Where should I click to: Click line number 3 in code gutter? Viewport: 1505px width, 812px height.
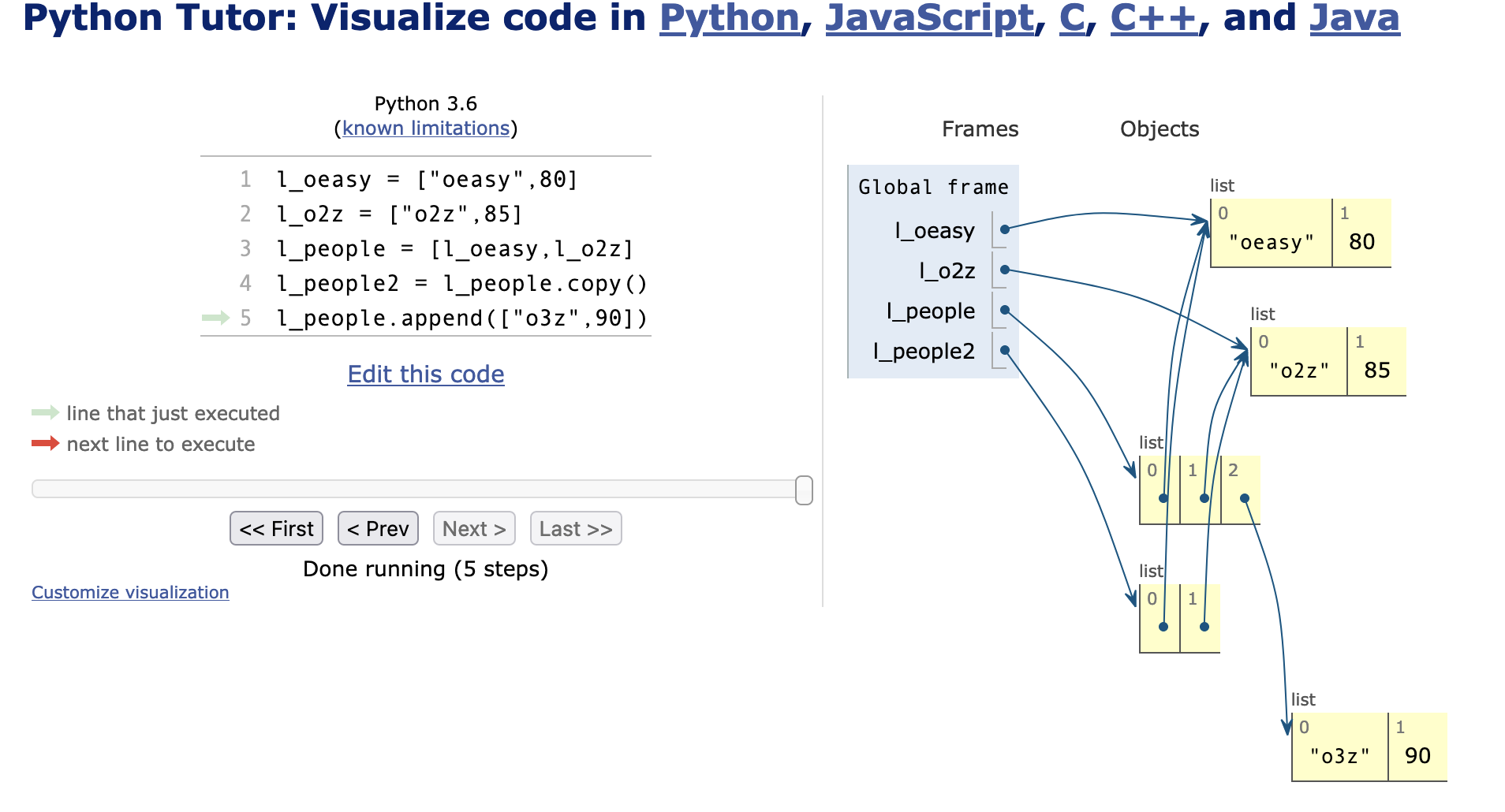pyautogui.click(x=245, y=249)
